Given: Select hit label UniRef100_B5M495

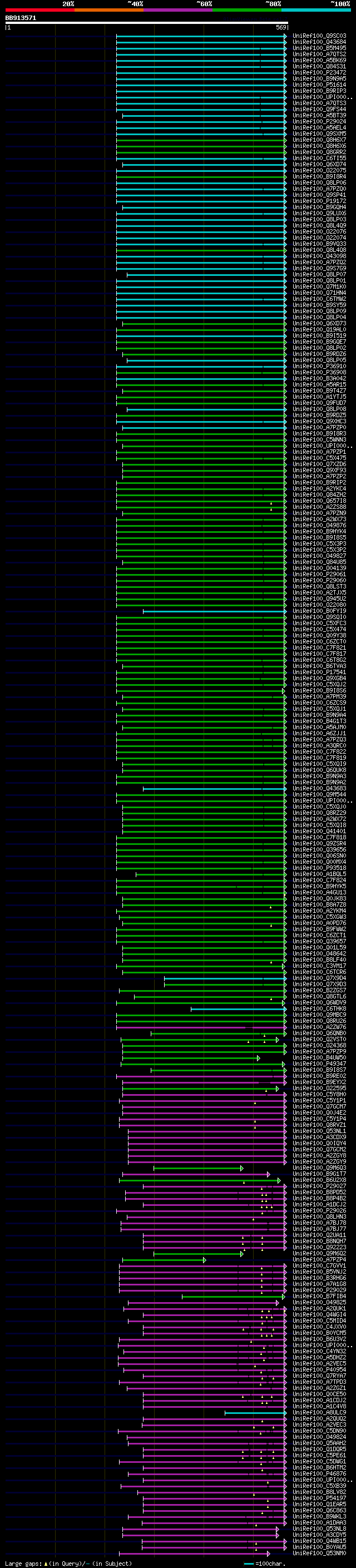Looking at the screenshot, I should (319, 48).
